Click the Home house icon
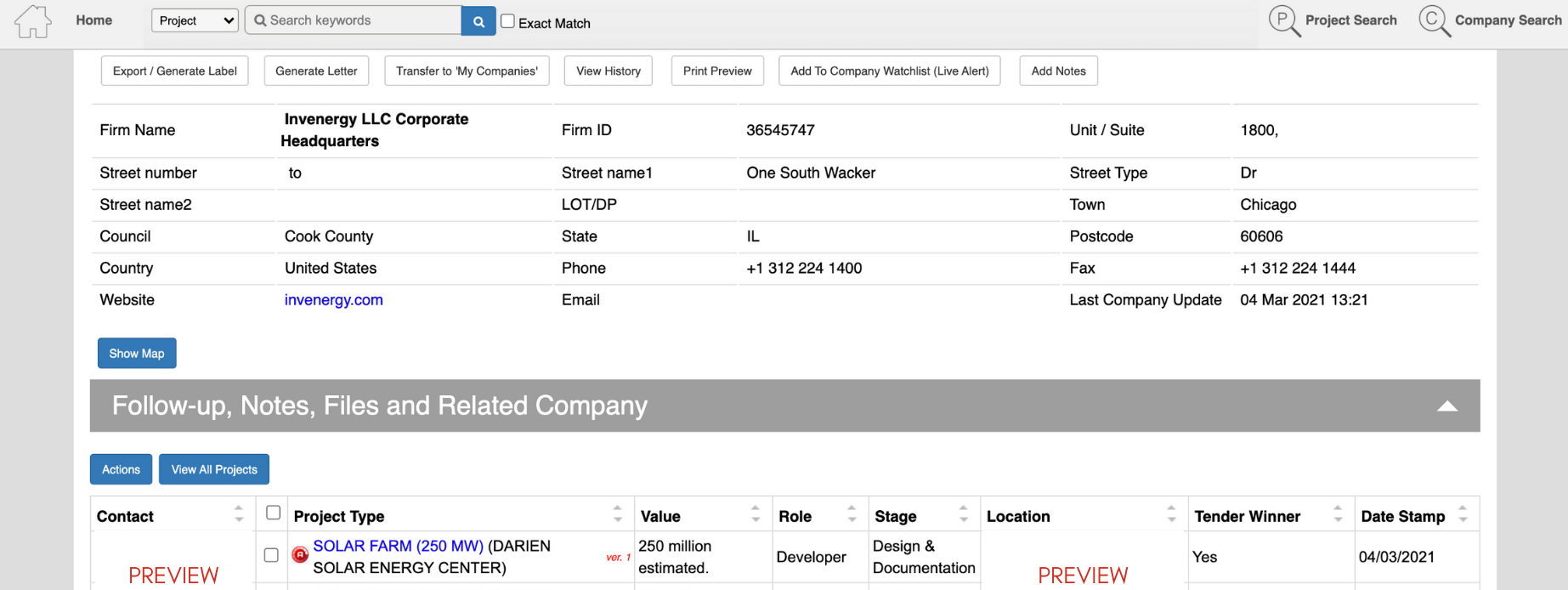The height and width of the screenshot is (590, 1568). pos(33,21)
